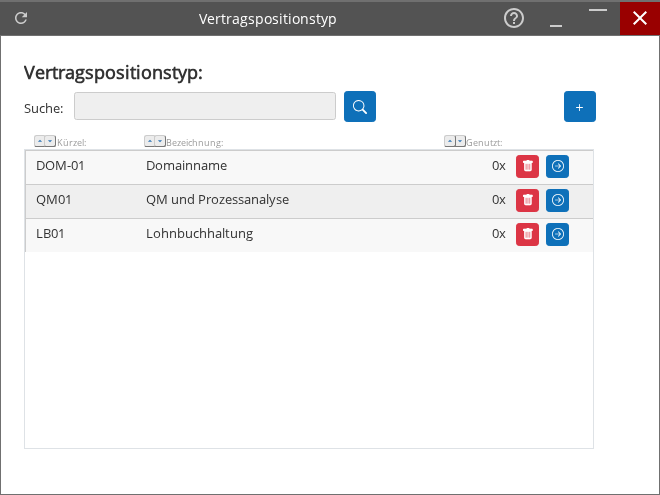Open DOM-01 details with arrow button

click(557, 166)
